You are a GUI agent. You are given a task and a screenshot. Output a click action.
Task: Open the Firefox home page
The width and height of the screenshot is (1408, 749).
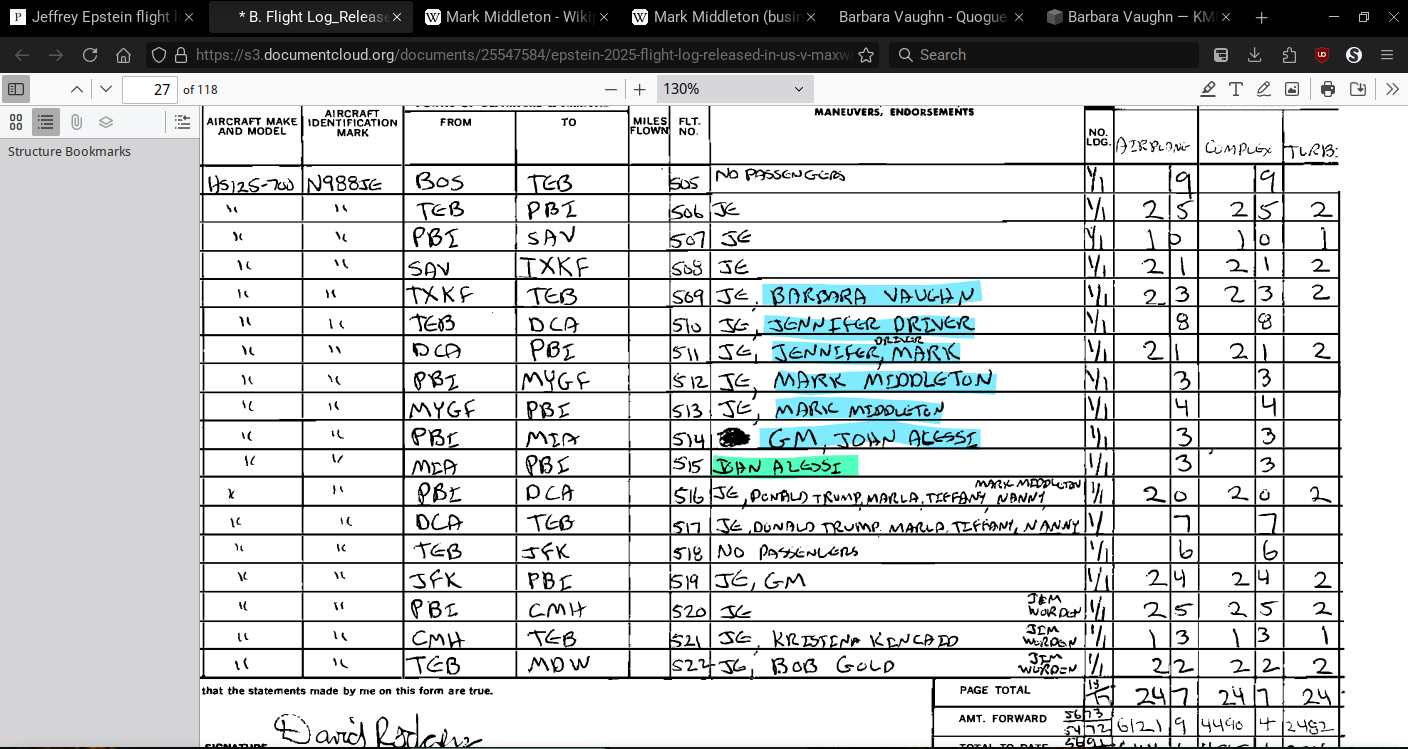124,55
